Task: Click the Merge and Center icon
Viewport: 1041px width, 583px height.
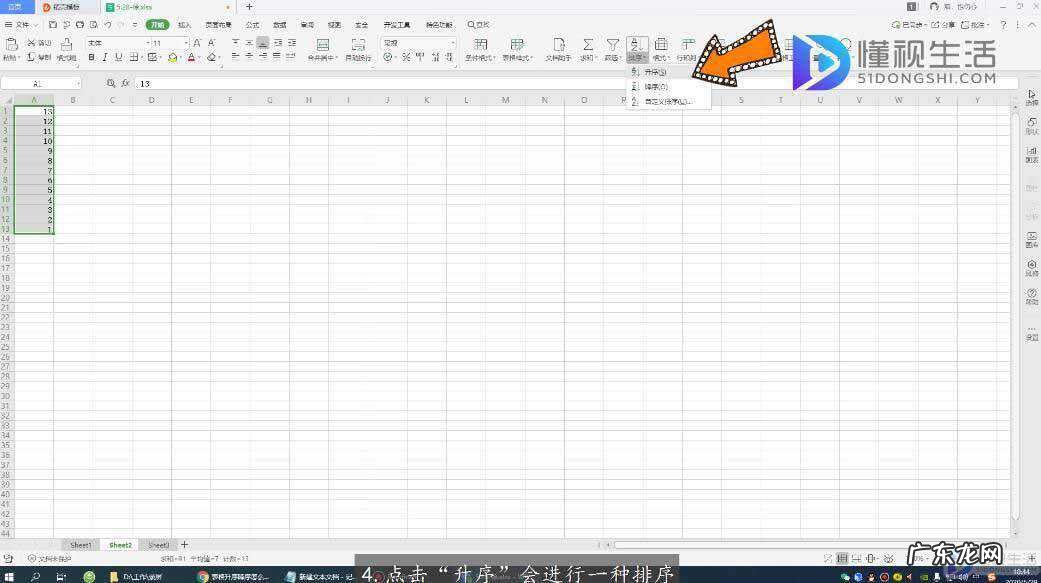Action: pyautogui.click(x=323, y=45)
